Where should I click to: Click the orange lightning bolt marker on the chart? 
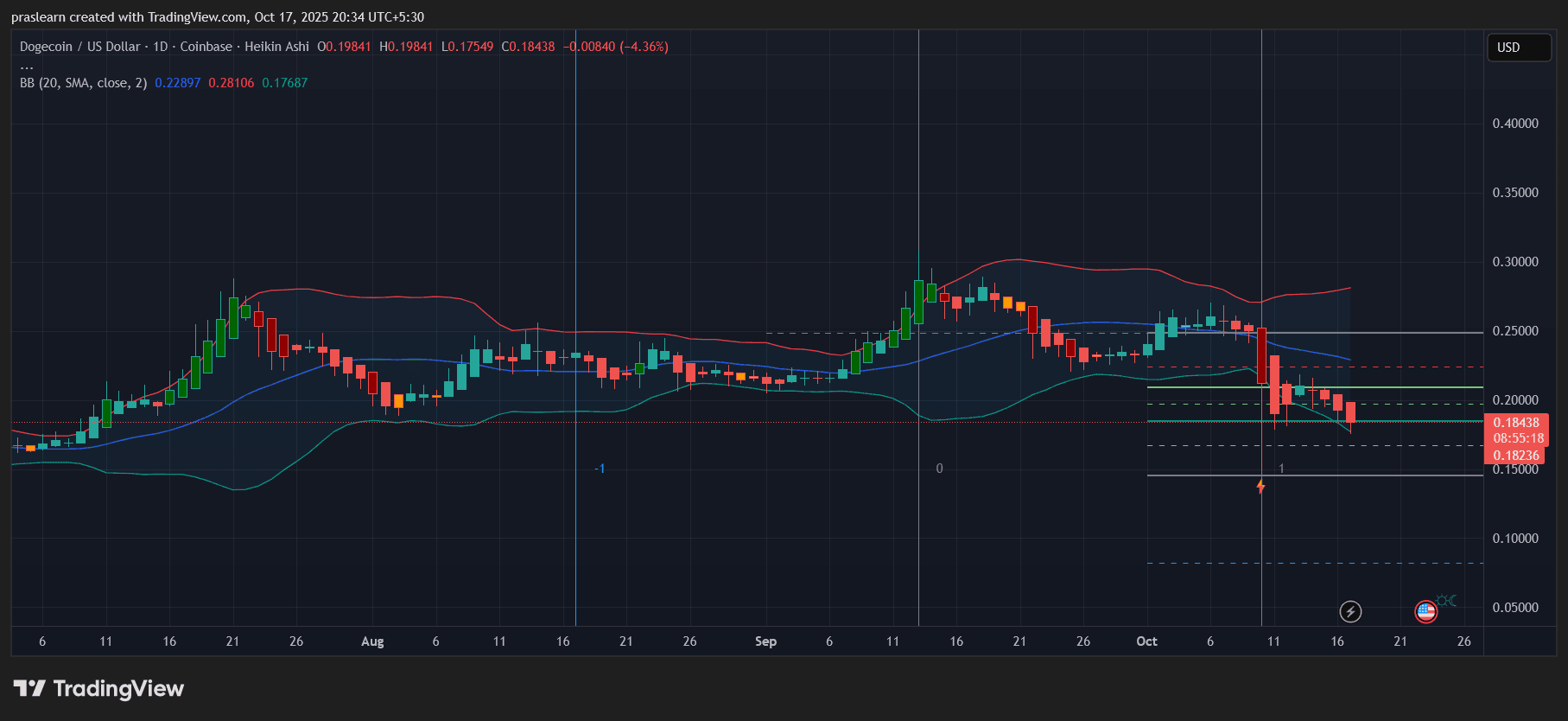(x=1260, y=487)
